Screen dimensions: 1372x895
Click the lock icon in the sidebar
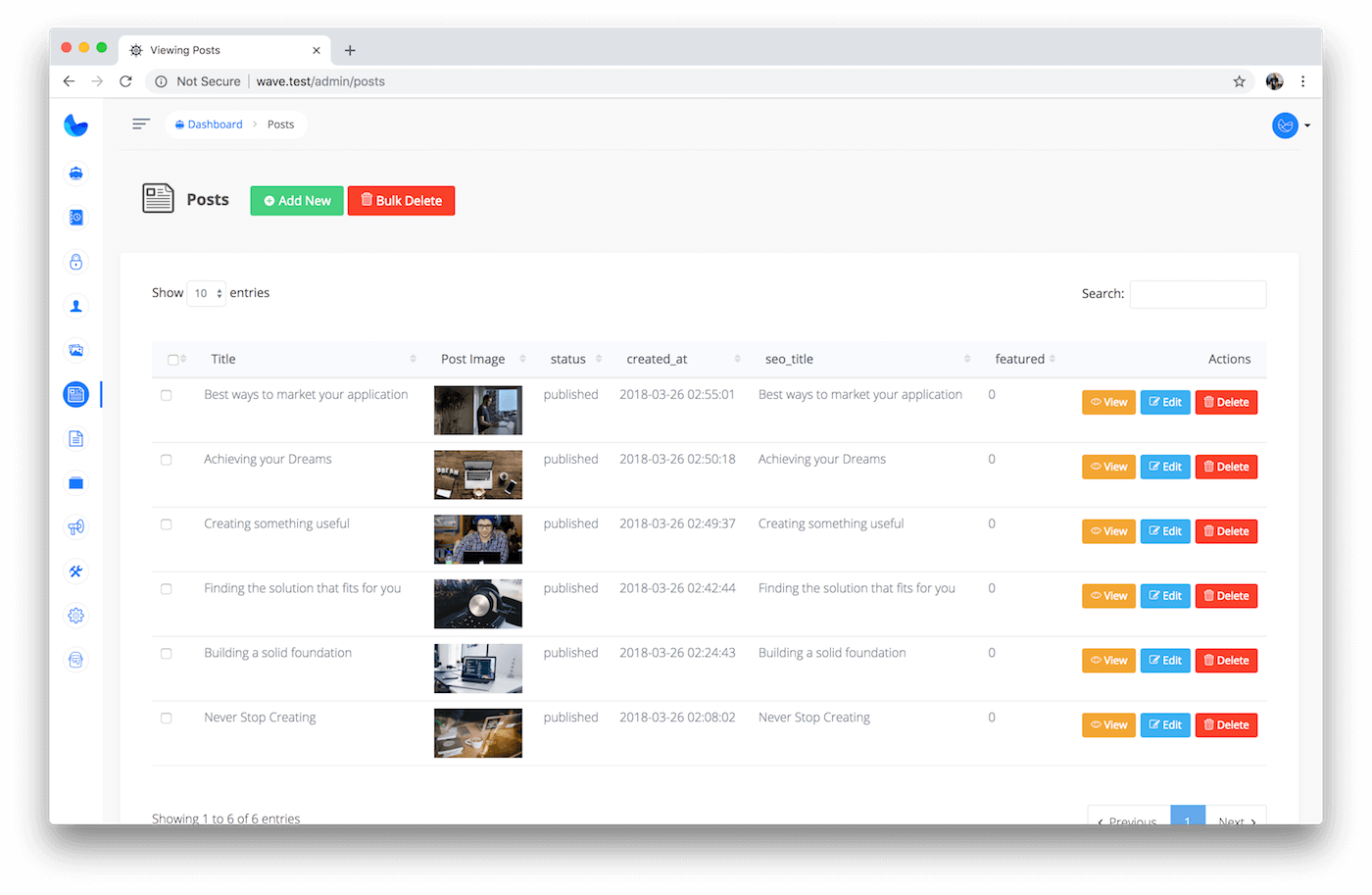(75, 262)
